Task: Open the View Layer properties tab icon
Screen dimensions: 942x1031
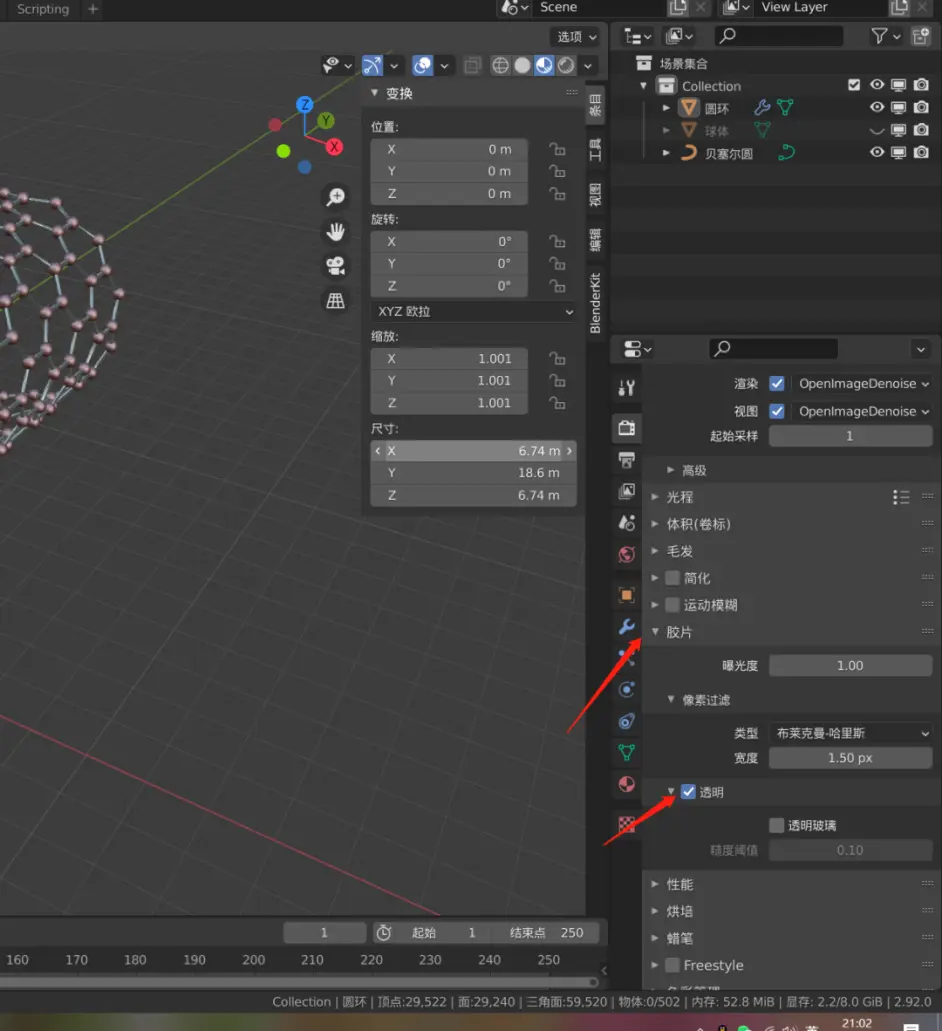Action: point(626,491)
